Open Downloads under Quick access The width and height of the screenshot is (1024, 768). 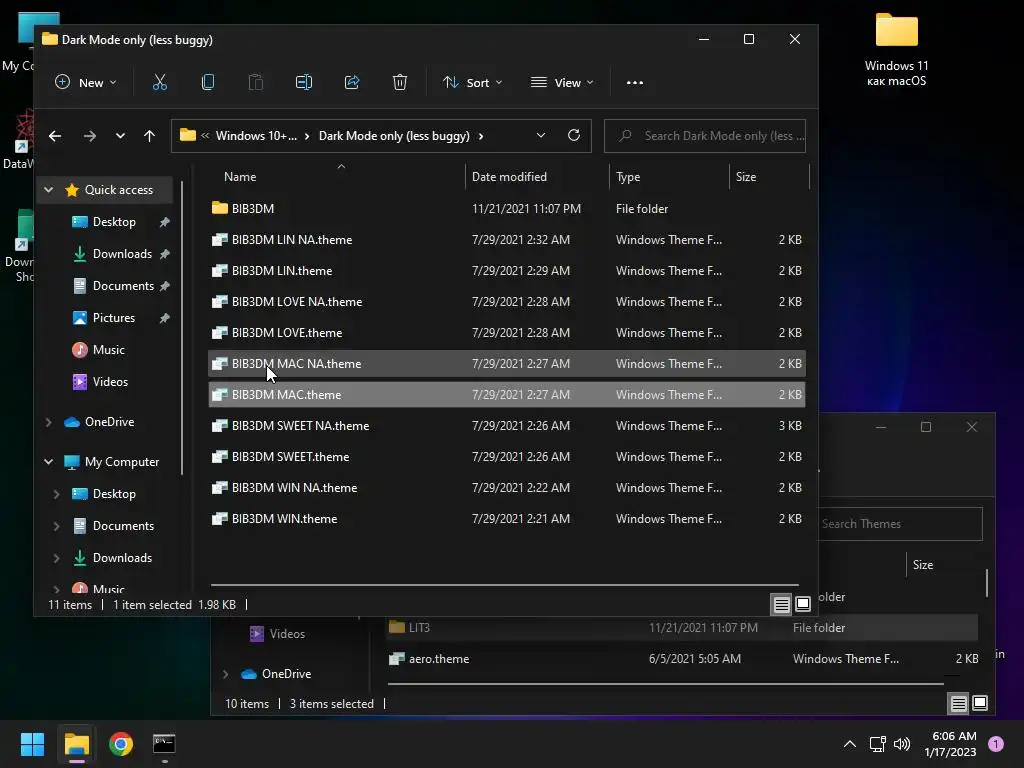pos(122,254)
